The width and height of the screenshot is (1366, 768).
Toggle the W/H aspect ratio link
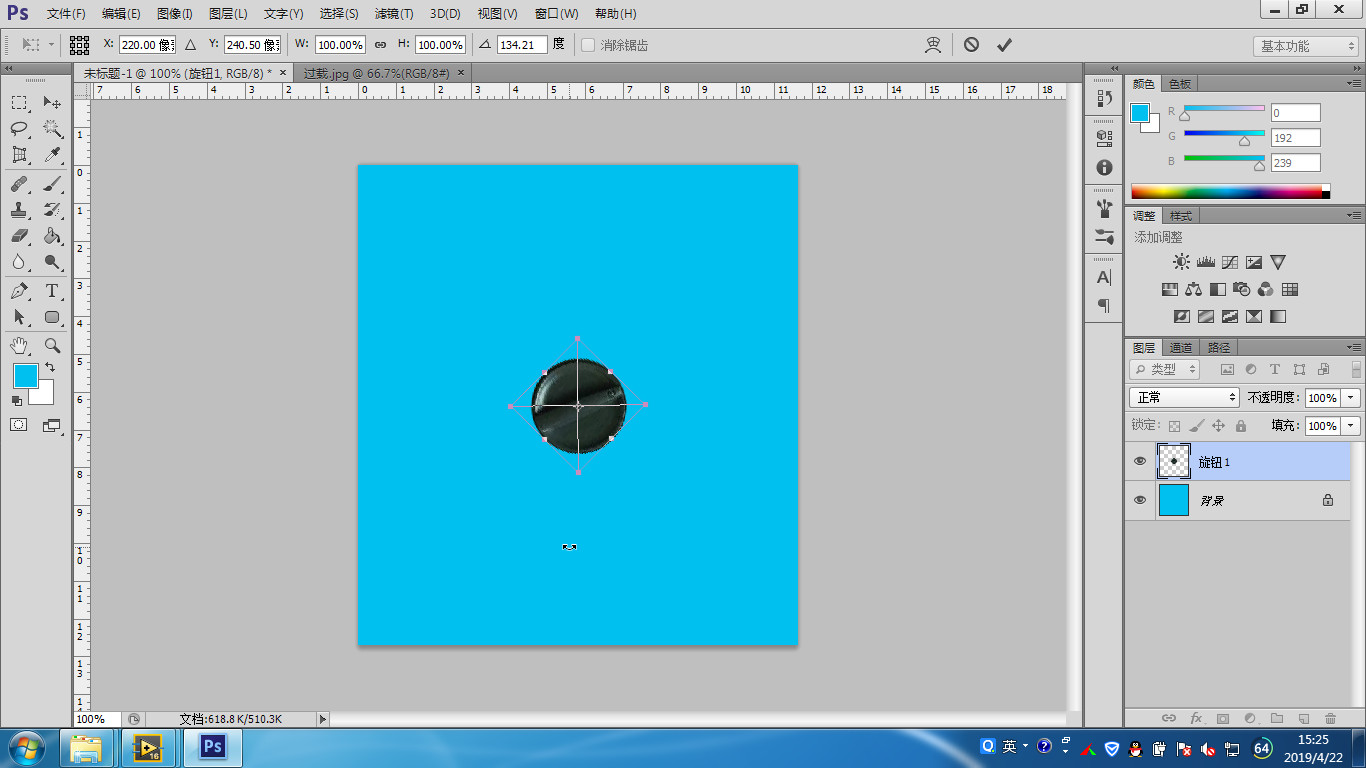coord(380,45)
